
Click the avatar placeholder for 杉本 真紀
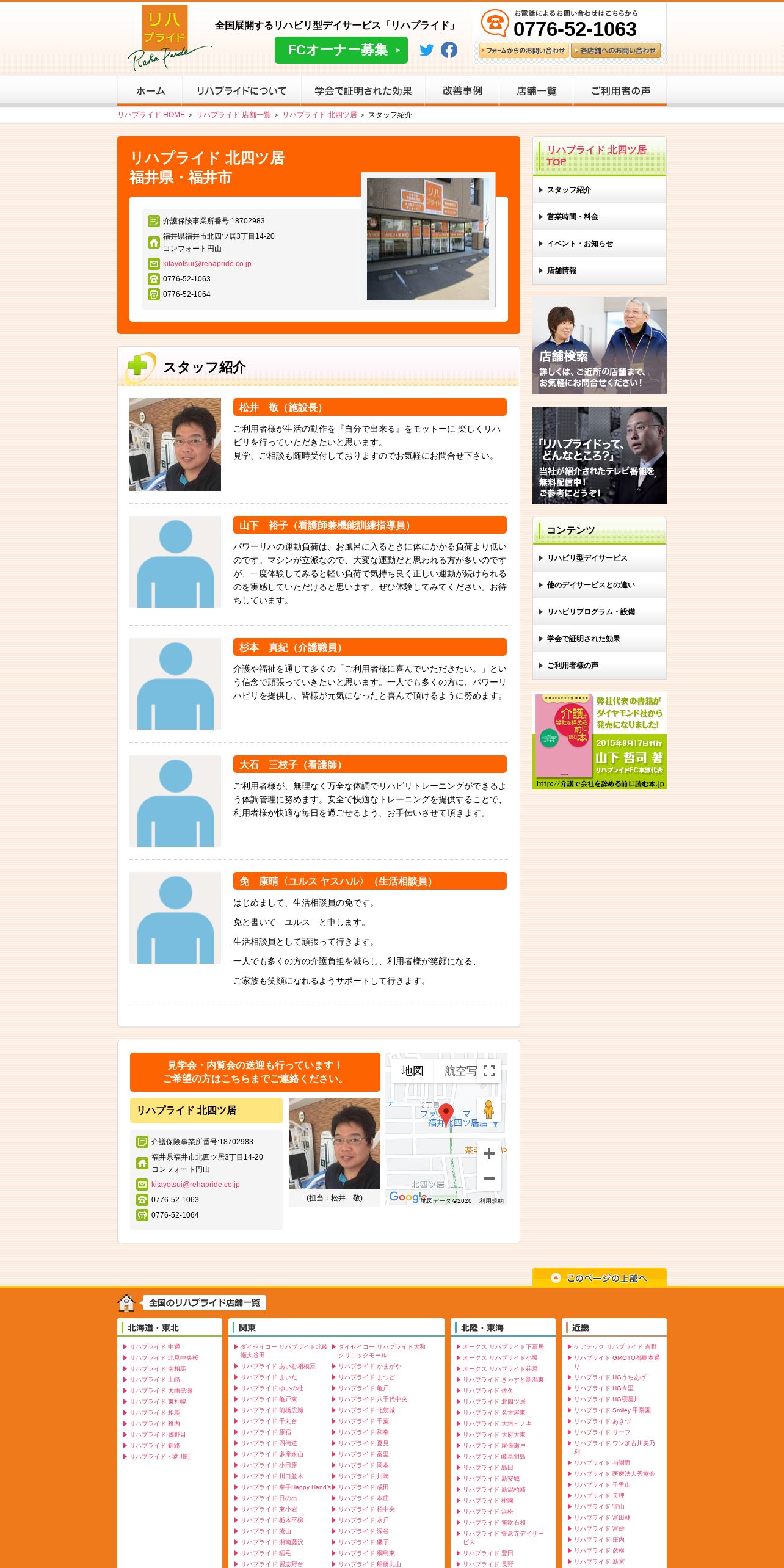tap(175, 684)
